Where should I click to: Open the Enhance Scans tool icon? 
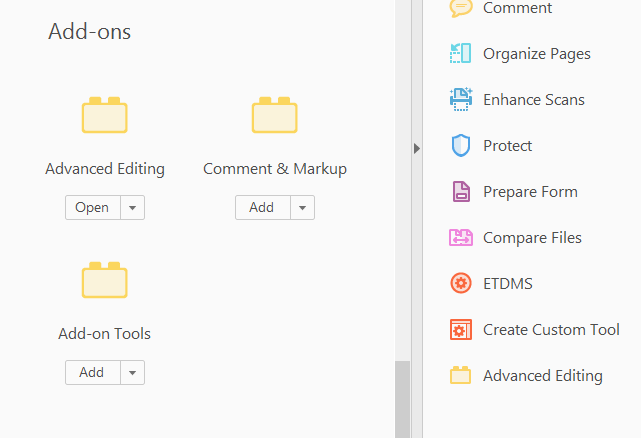460,100
